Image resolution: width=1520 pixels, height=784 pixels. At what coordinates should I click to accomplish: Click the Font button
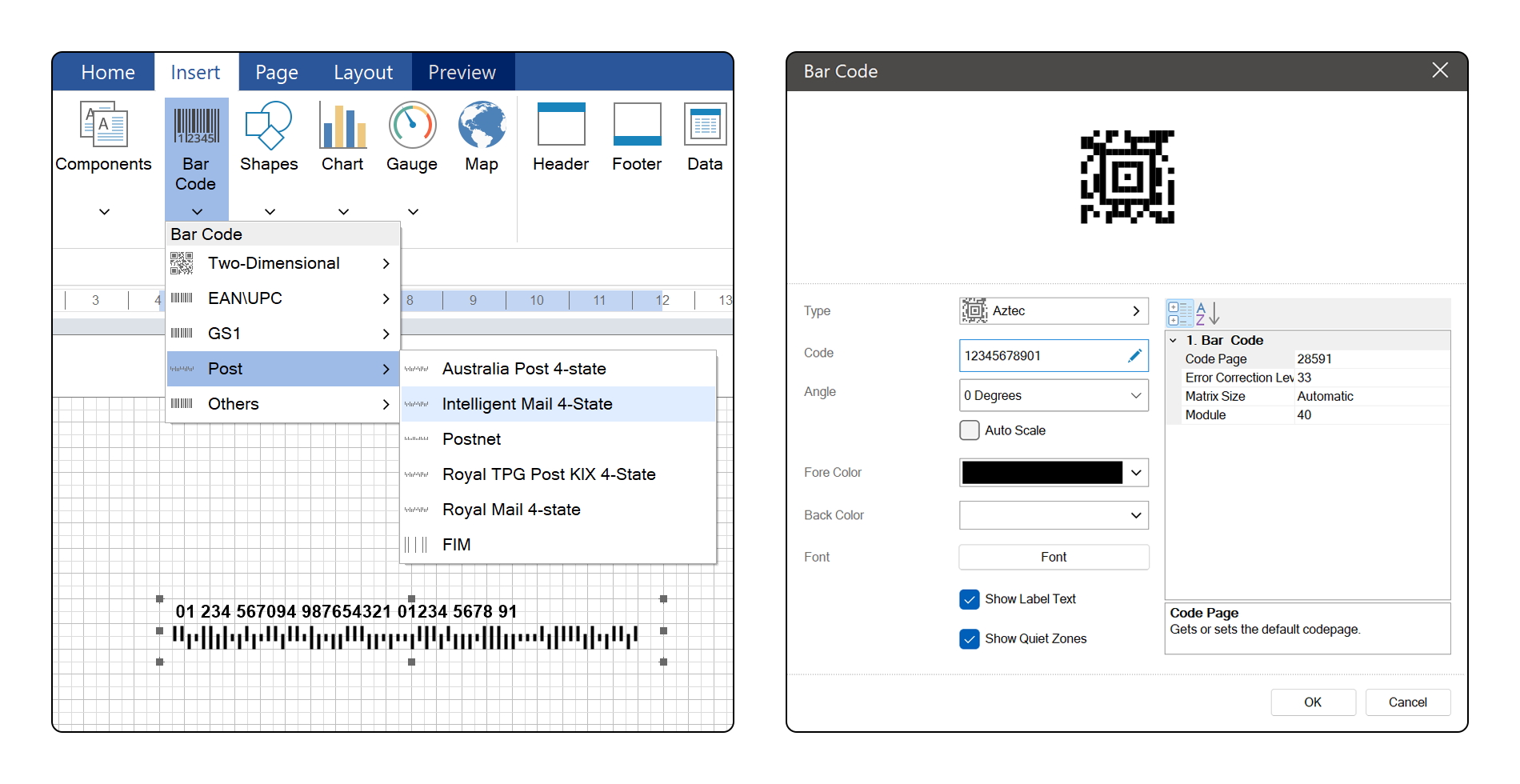pos(1054,557)
